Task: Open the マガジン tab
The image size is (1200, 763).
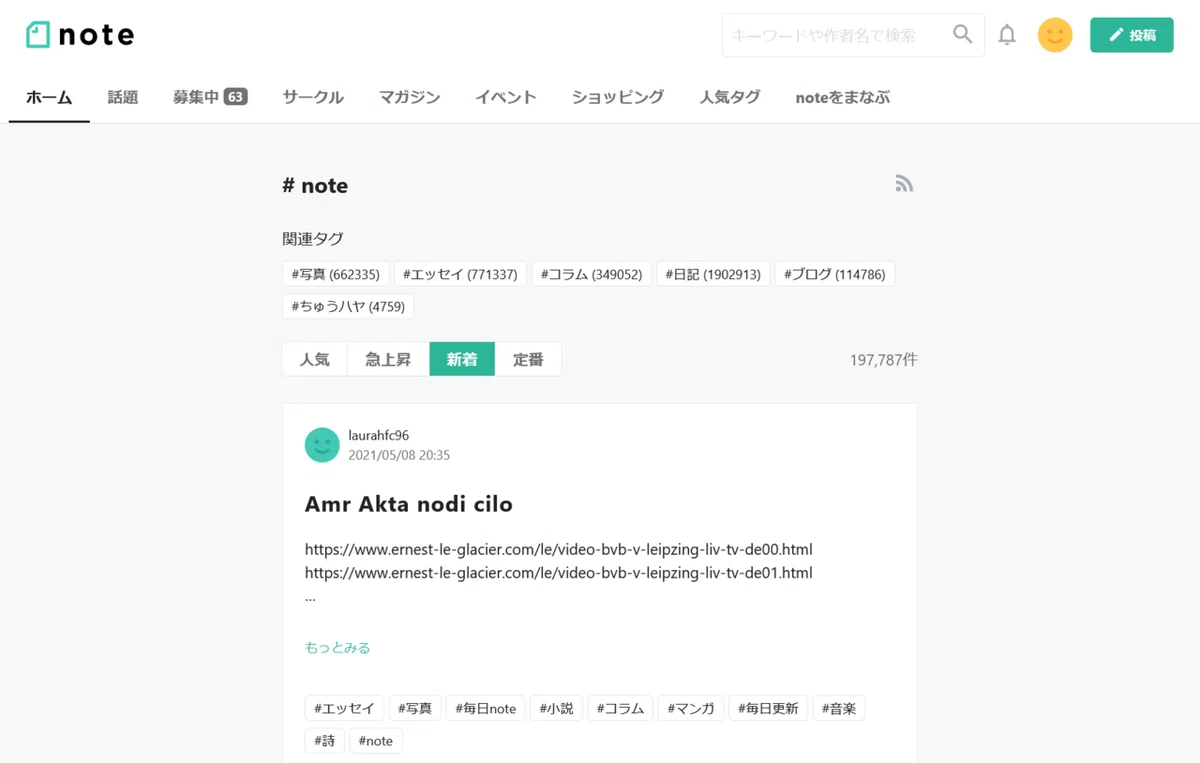Action: (x=409, y=97)
